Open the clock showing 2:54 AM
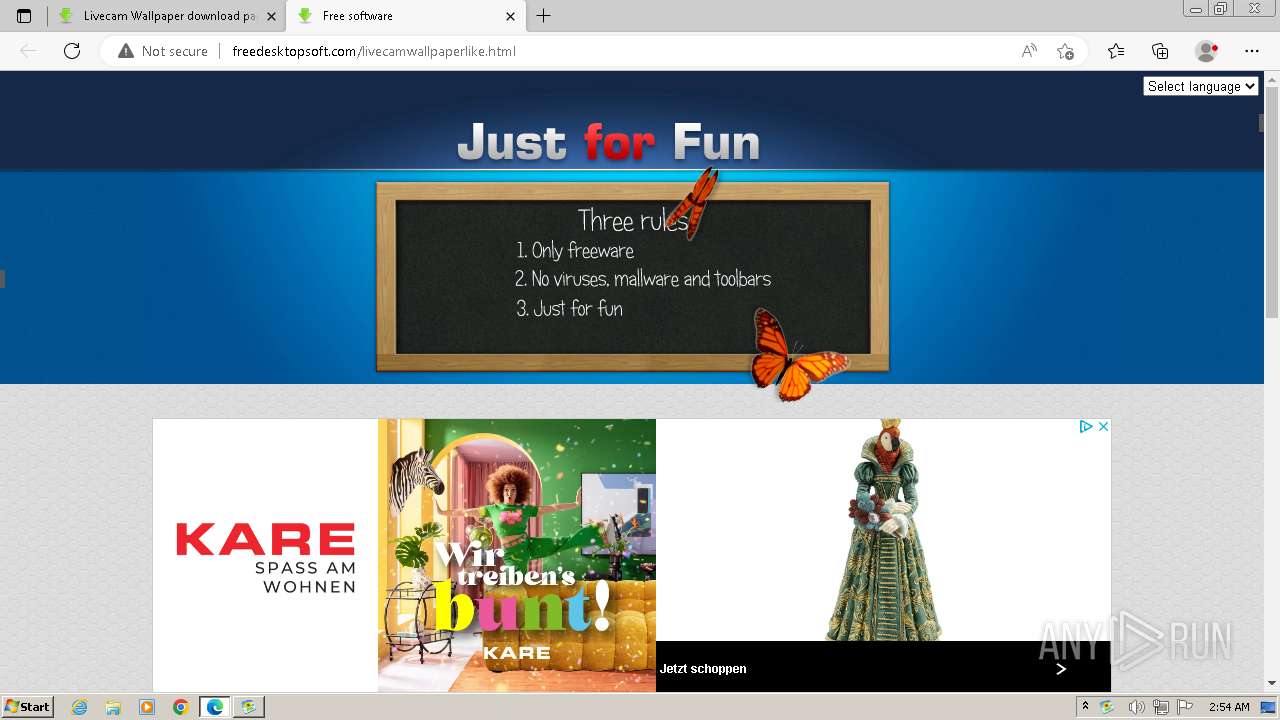This screenshot has width=1280, height=720. point(1229,707)
